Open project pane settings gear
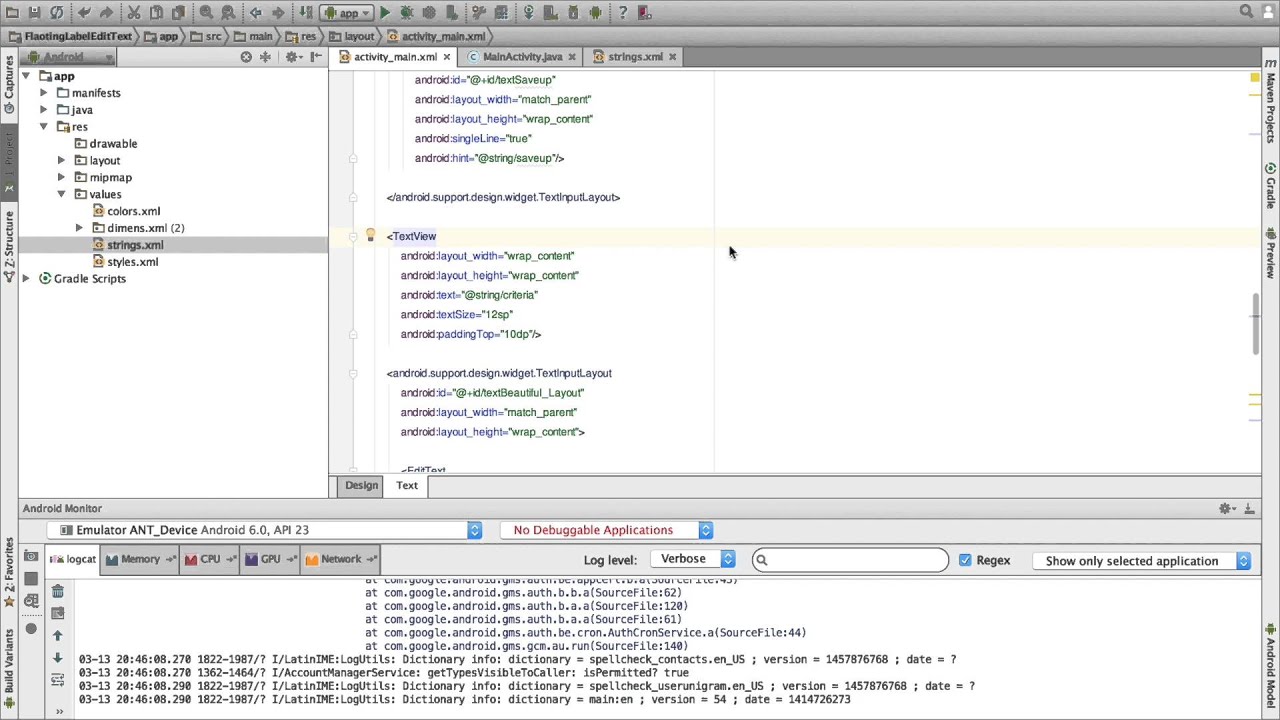Viewport: 1280px width, 720px height. [292, 57]
